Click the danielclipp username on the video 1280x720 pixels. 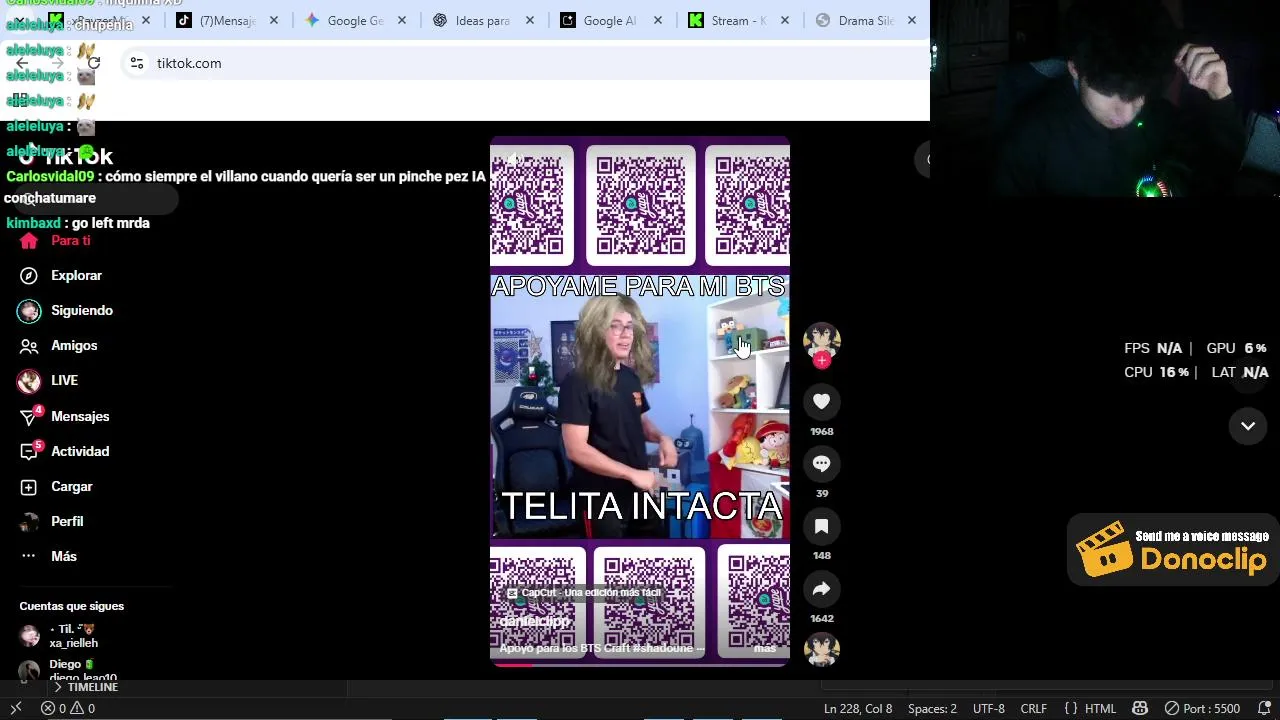pyautogui.click(x=534, y=621)
